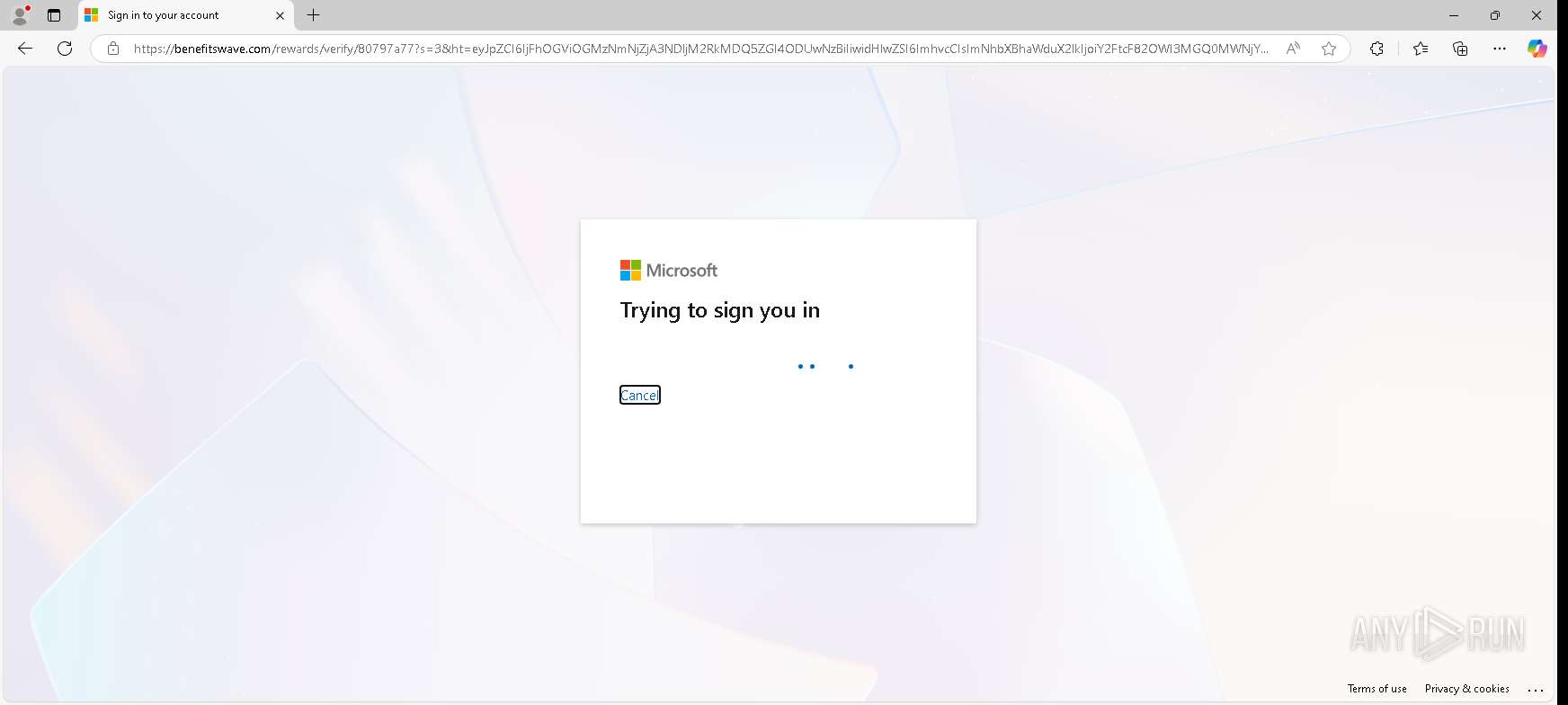Viewport: 1568px width, 705px height.
Task: Minimize the browser window
Action: 1454,15
